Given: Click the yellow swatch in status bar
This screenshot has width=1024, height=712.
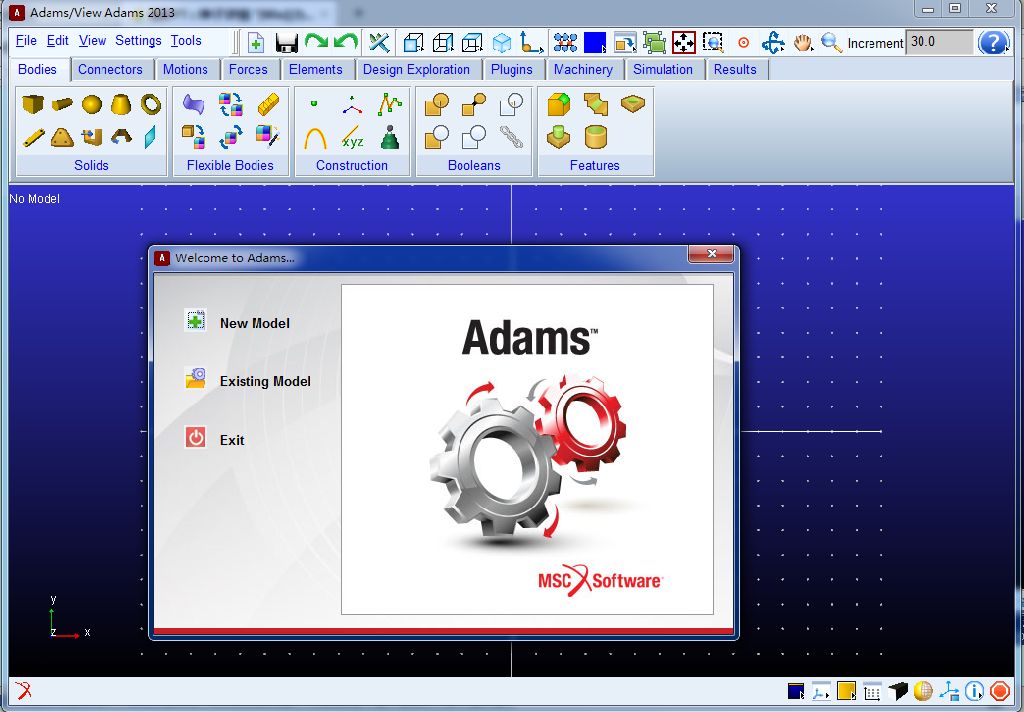Looking at the screenshot, I should pos(846,691).
